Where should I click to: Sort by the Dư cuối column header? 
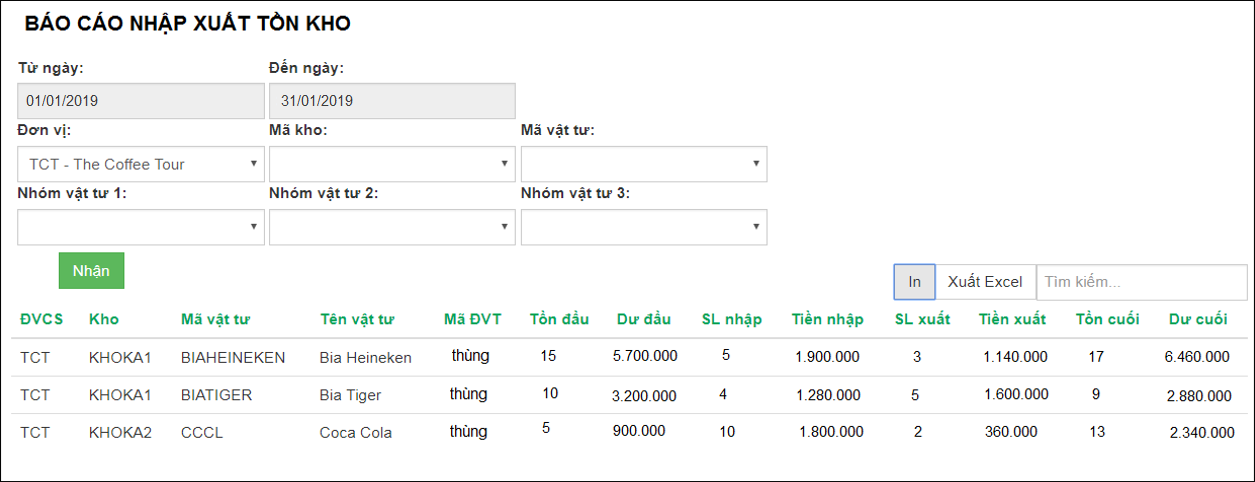click(x=1197, y=320)
